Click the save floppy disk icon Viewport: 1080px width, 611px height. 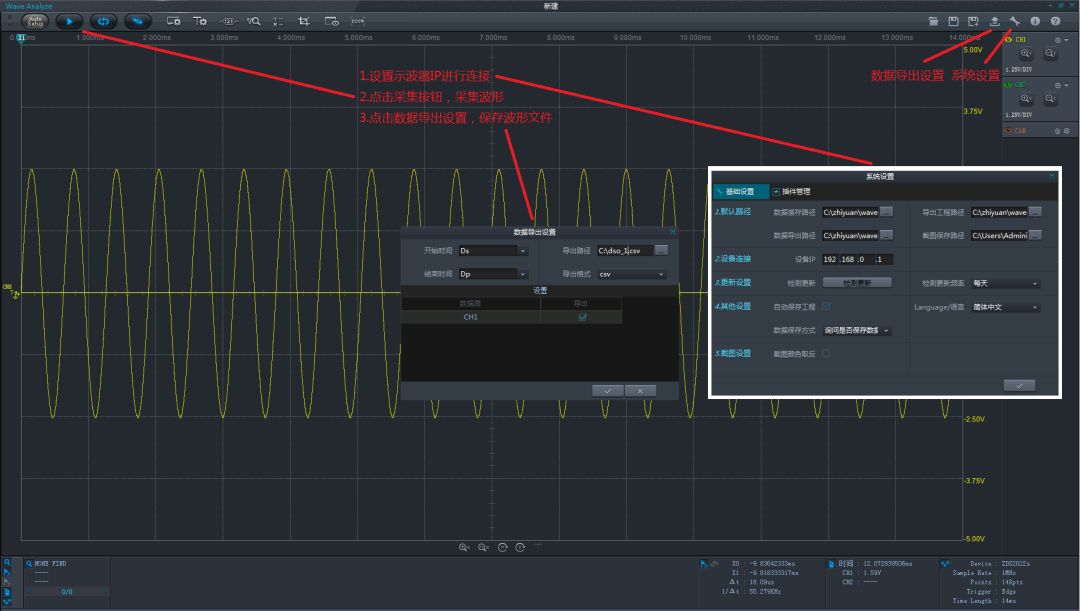[x=953, y=20]
